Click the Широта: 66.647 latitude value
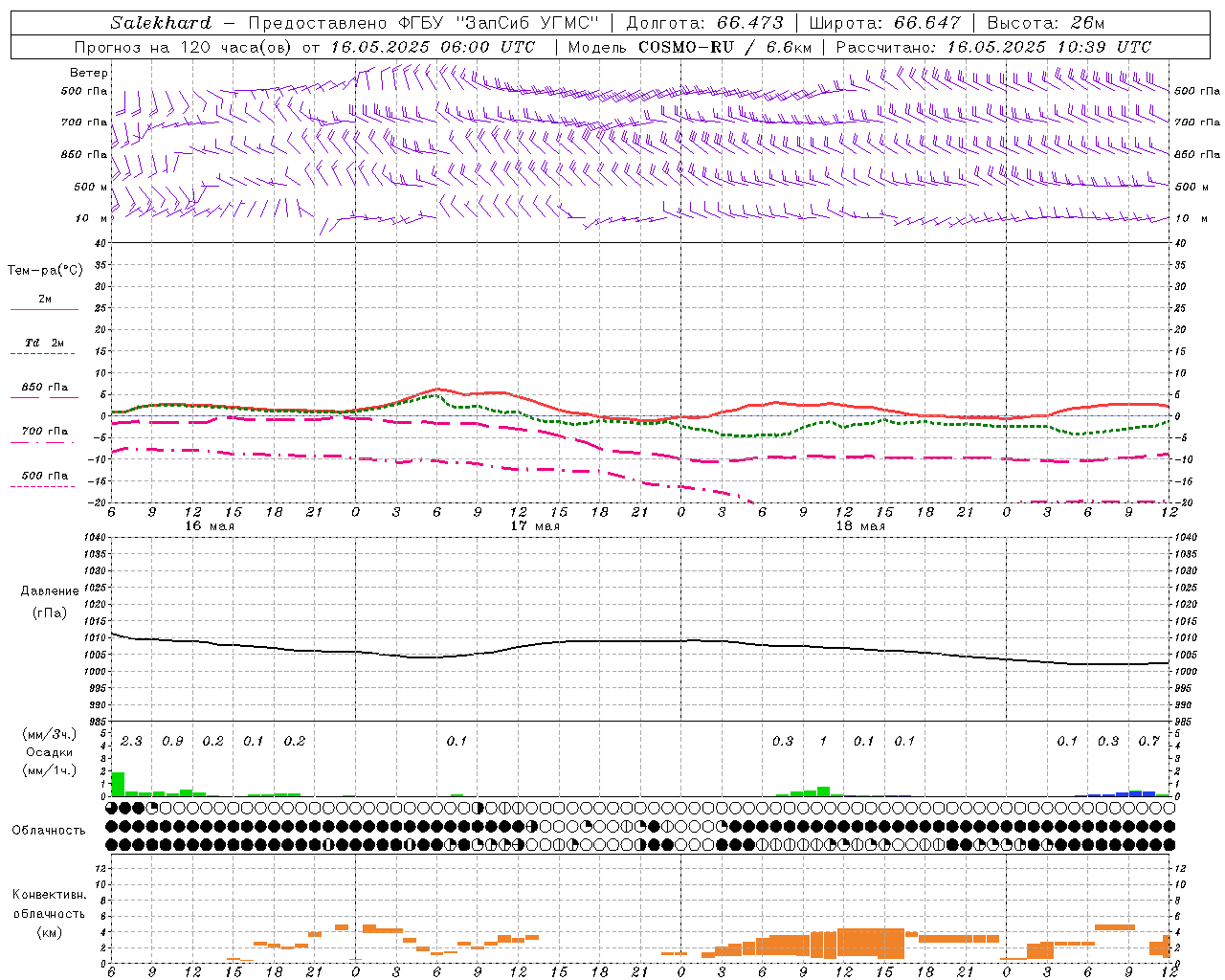 (884, 23)
